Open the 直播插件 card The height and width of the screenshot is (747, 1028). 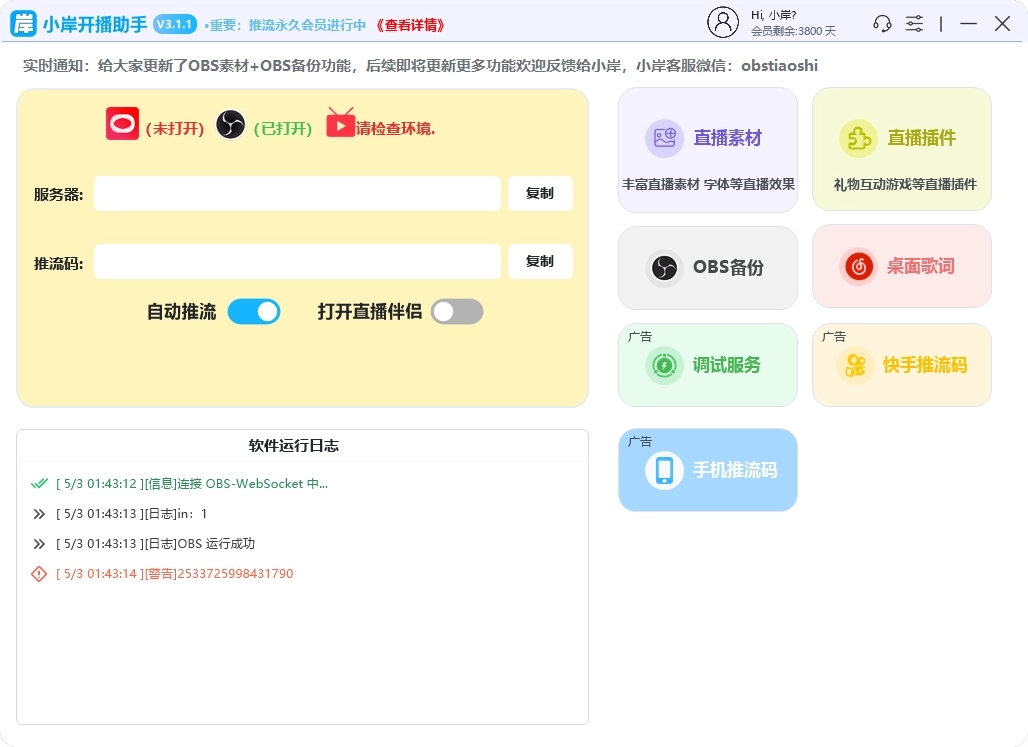pos(902,150)
